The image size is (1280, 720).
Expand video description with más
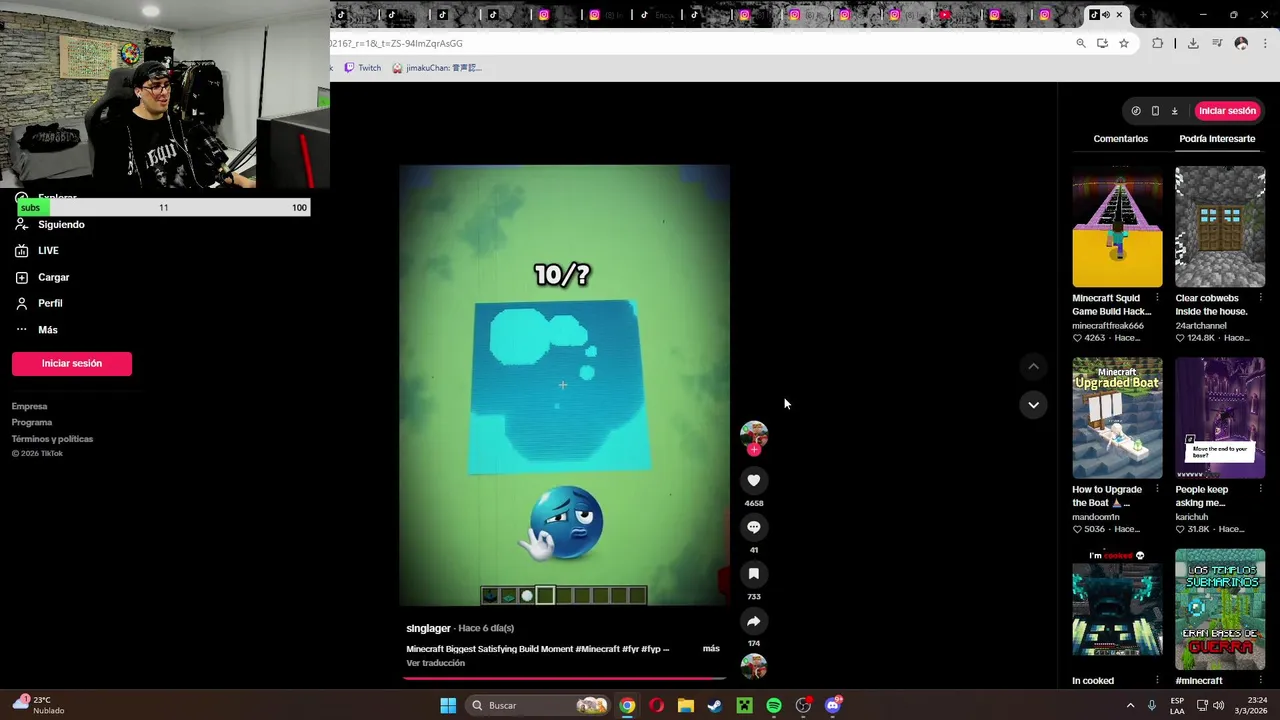[x=711, y=649]
